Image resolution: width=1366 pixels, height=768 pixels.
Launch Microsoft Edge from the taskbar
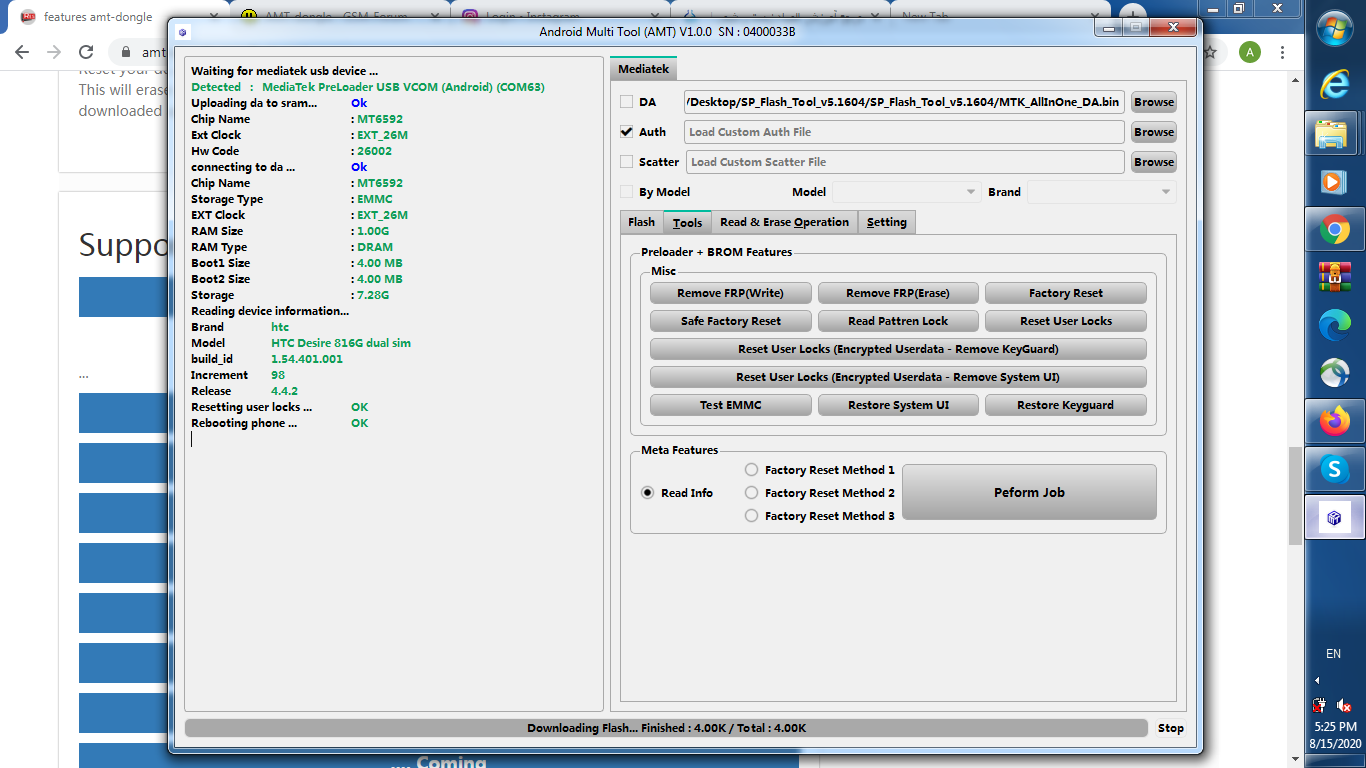tap(1334, 324)
